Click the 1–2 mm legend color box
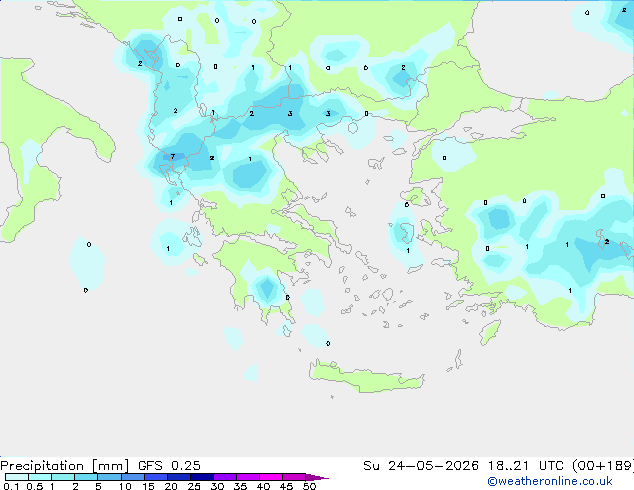The height and width of the screenshot is (490, 634). pos(63,477)
